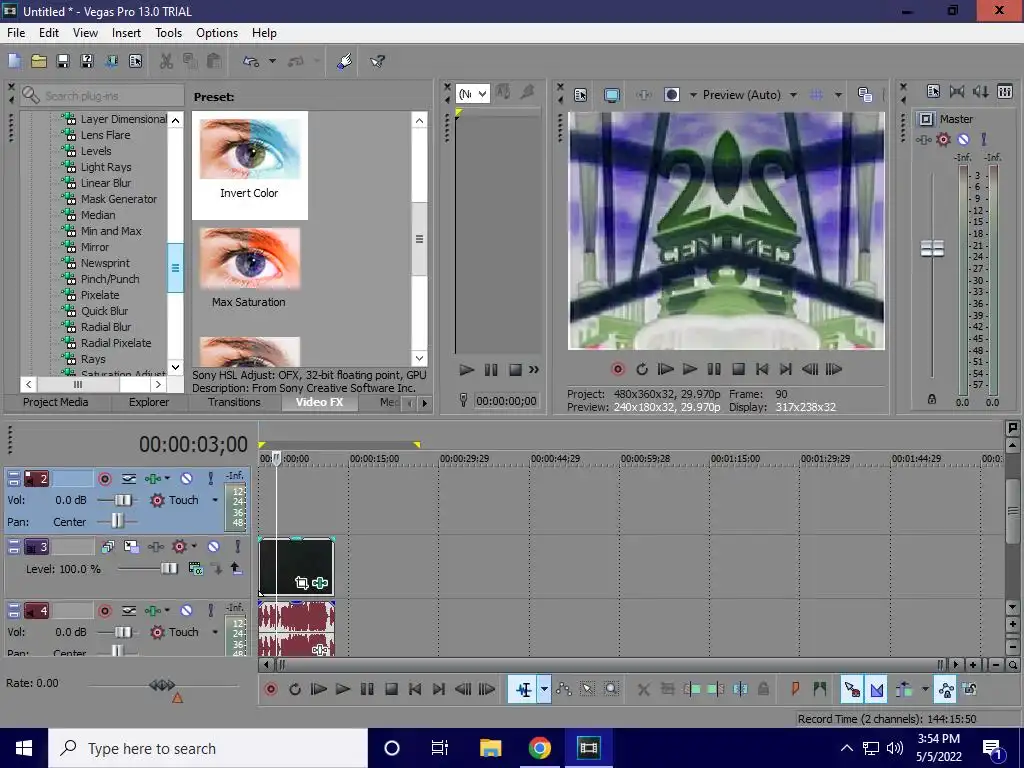Select Max Saturation preset thumbnail
1024x768 pixels.
click(249, 259)
